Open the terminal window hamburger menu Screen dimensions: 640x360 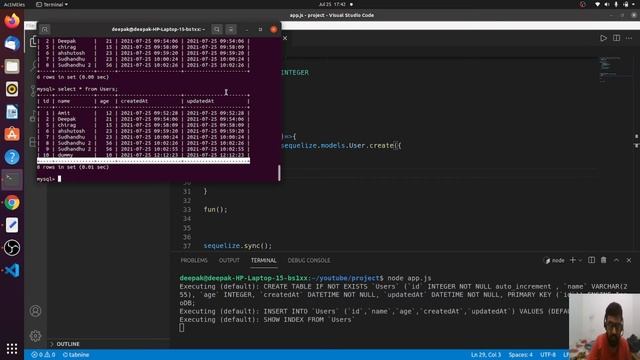coord(231,29)
